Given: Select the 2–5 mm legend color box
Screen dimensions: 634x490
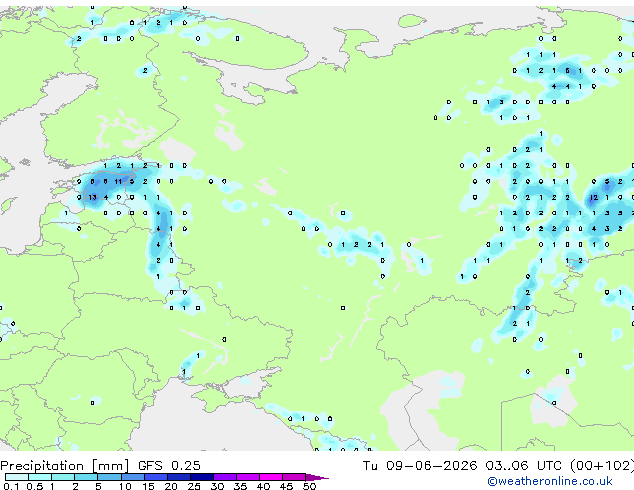Looking at the screenshot, I should coord(86,477).
